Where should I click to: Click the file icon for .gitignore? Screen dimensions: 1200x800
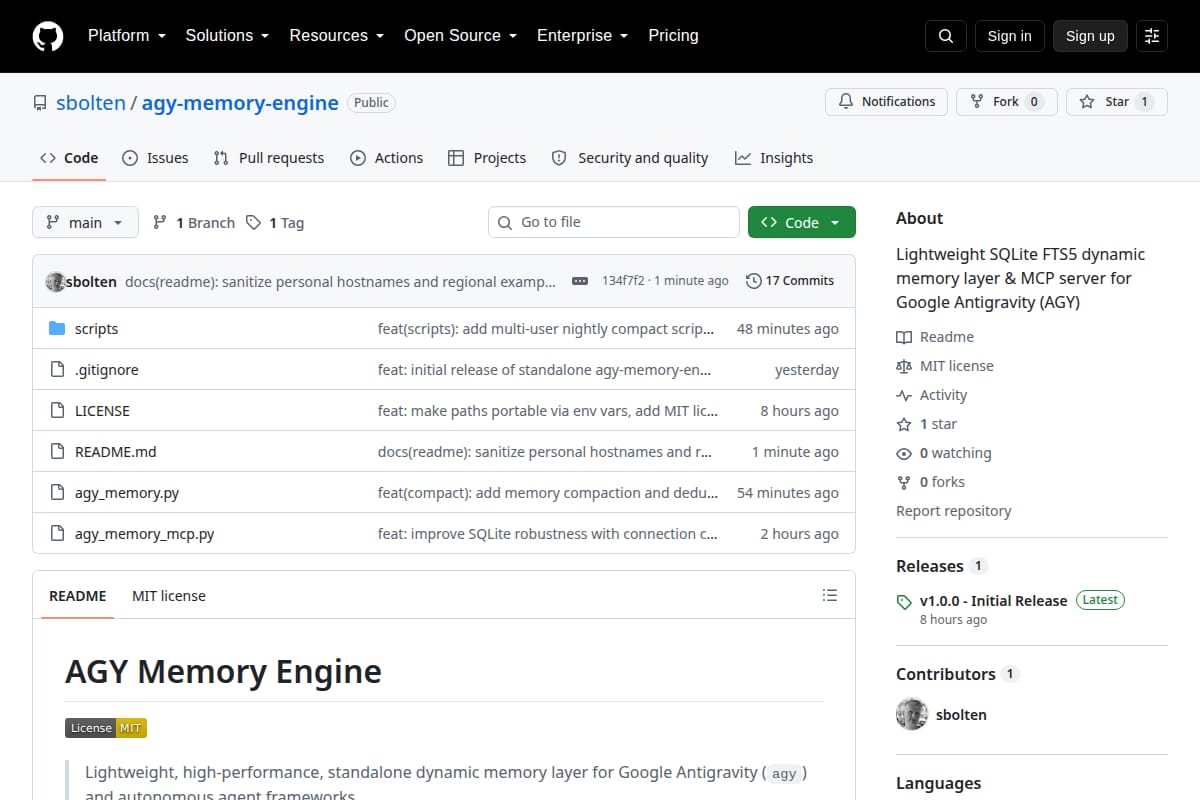(x=57, y=370)
